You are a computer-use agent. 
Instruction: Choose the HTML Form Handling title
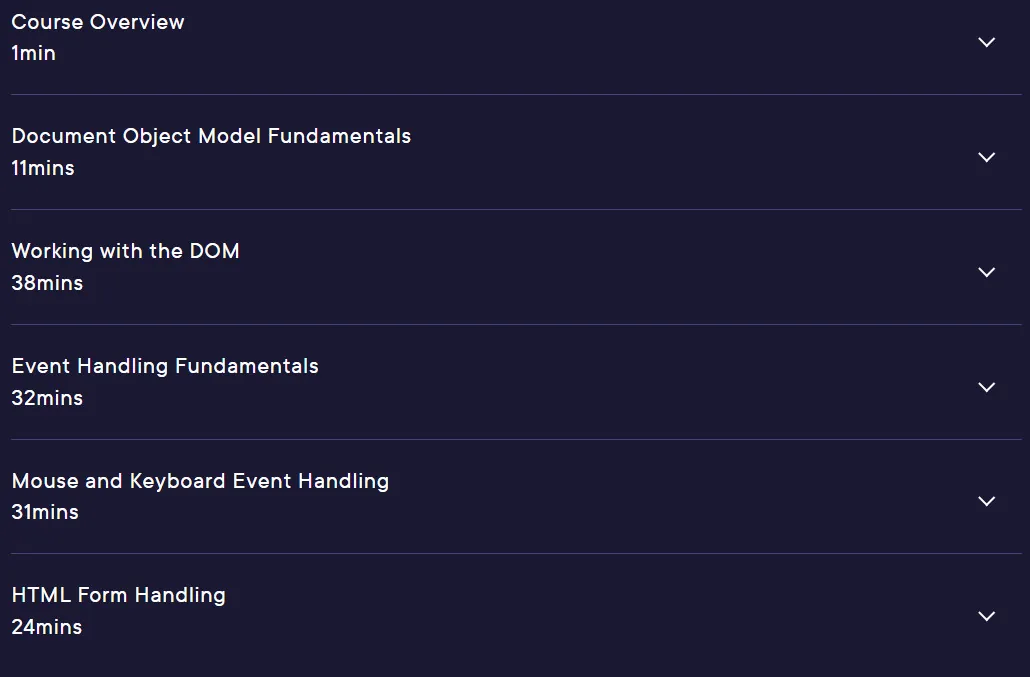point(119,595)
